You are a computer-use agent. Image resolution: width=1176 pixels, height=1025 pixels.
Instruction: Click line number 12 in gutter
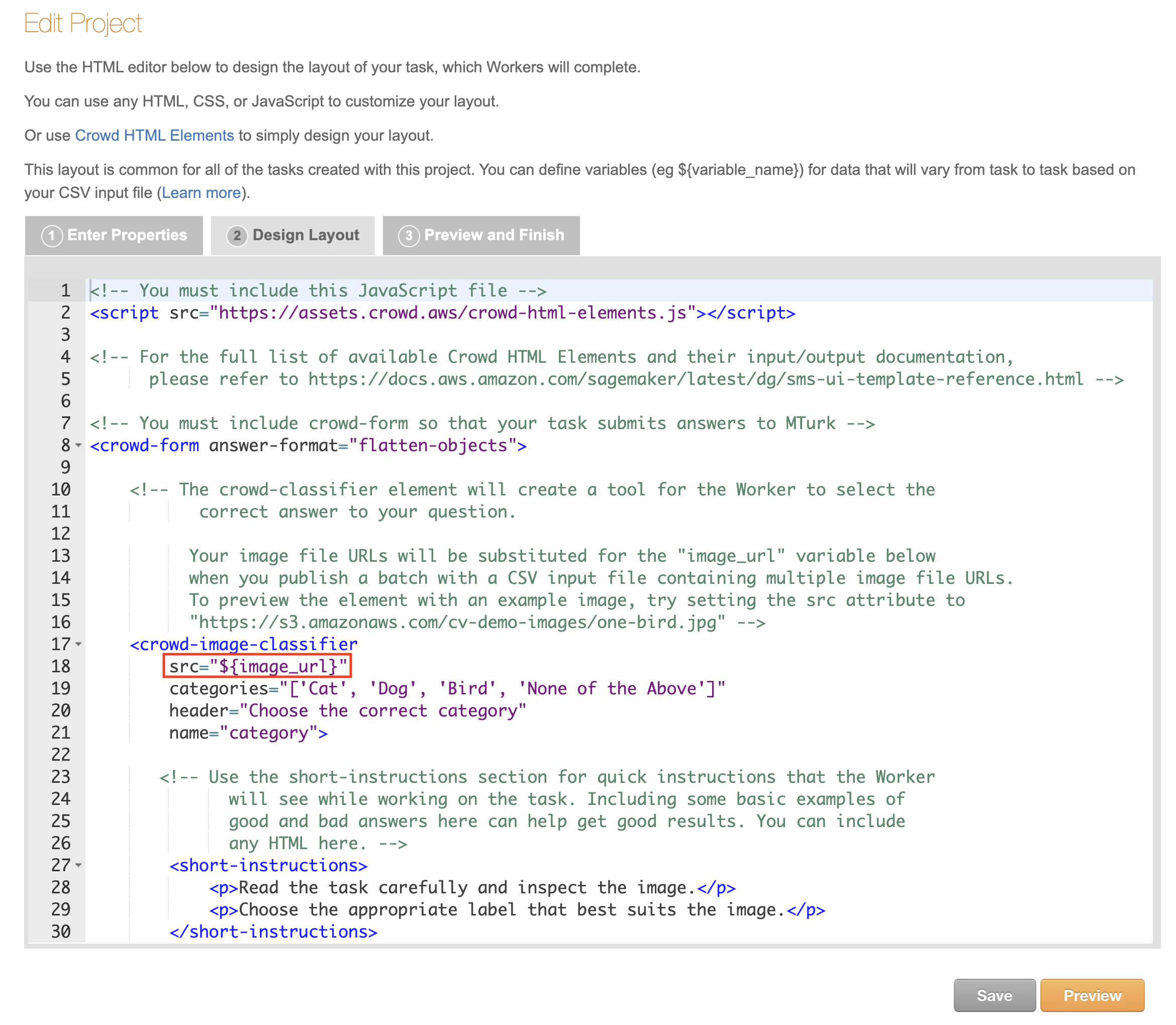point(61,534)
